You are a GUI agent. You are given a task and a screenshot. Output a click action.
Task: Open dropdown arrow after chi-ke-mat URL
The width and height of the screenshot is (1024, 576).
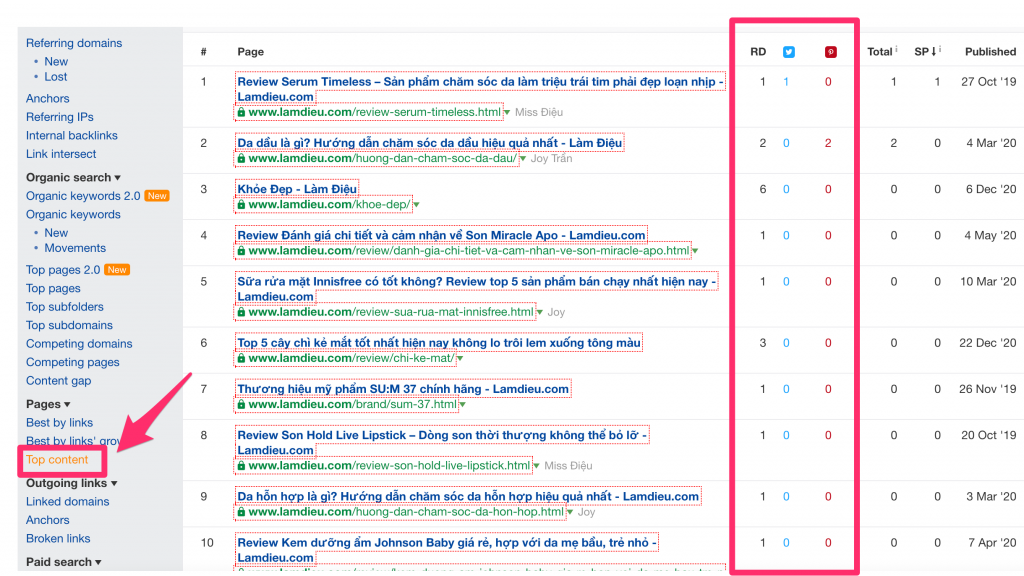tap(460, 359)
